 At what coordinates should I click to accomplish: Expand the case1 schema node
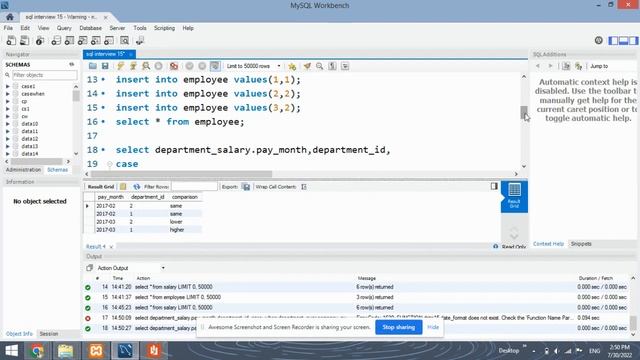[x=7, y=86]
